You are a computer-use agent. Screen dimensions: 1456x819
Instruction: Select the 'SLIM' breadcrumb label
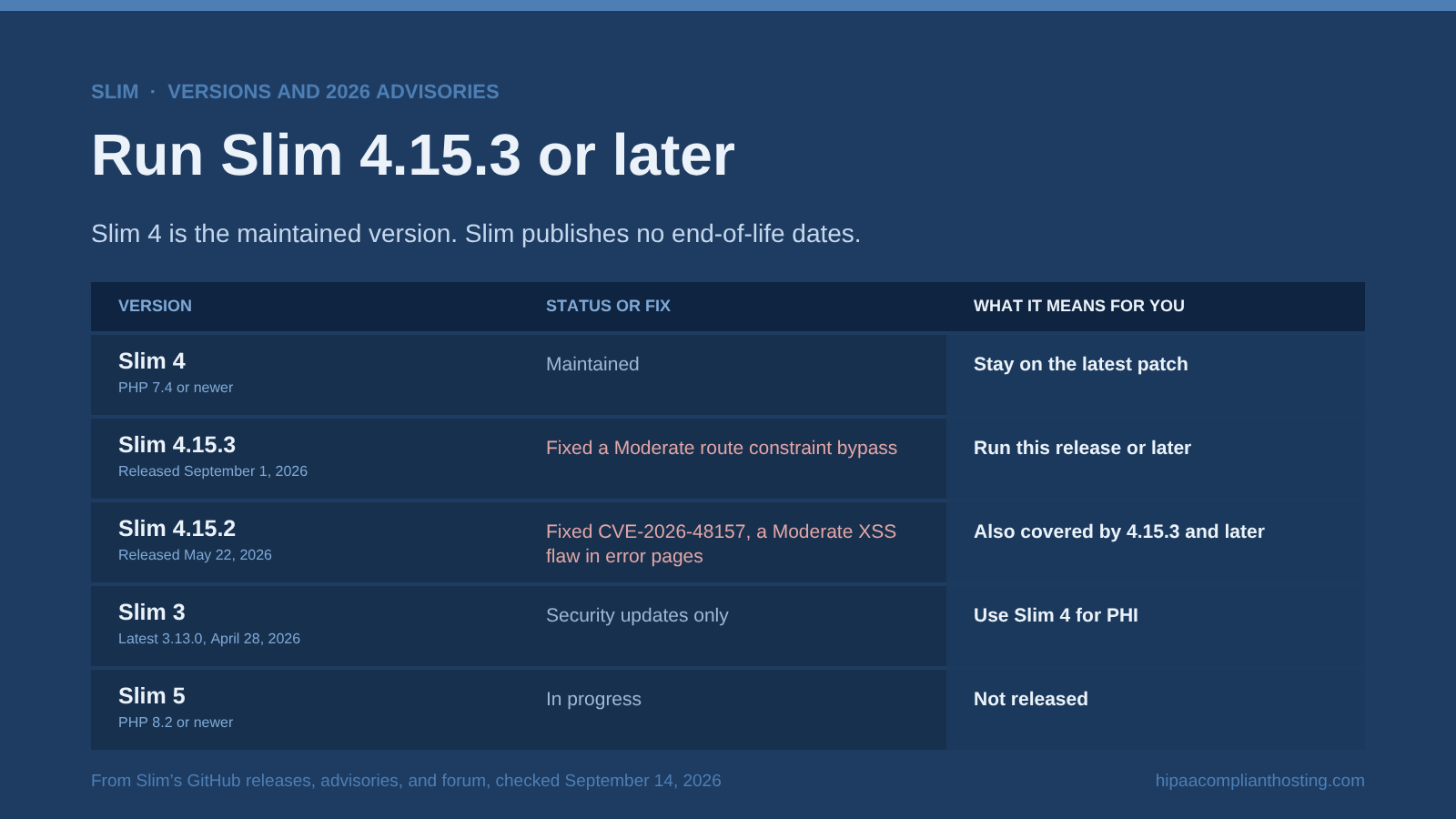click(x=115, y=92)
